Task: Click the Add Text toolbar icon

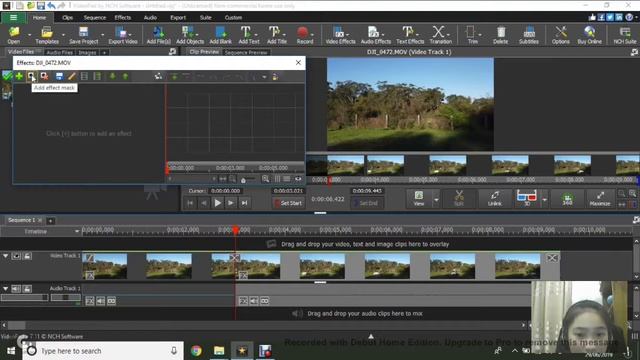Action: click(249, 35)
